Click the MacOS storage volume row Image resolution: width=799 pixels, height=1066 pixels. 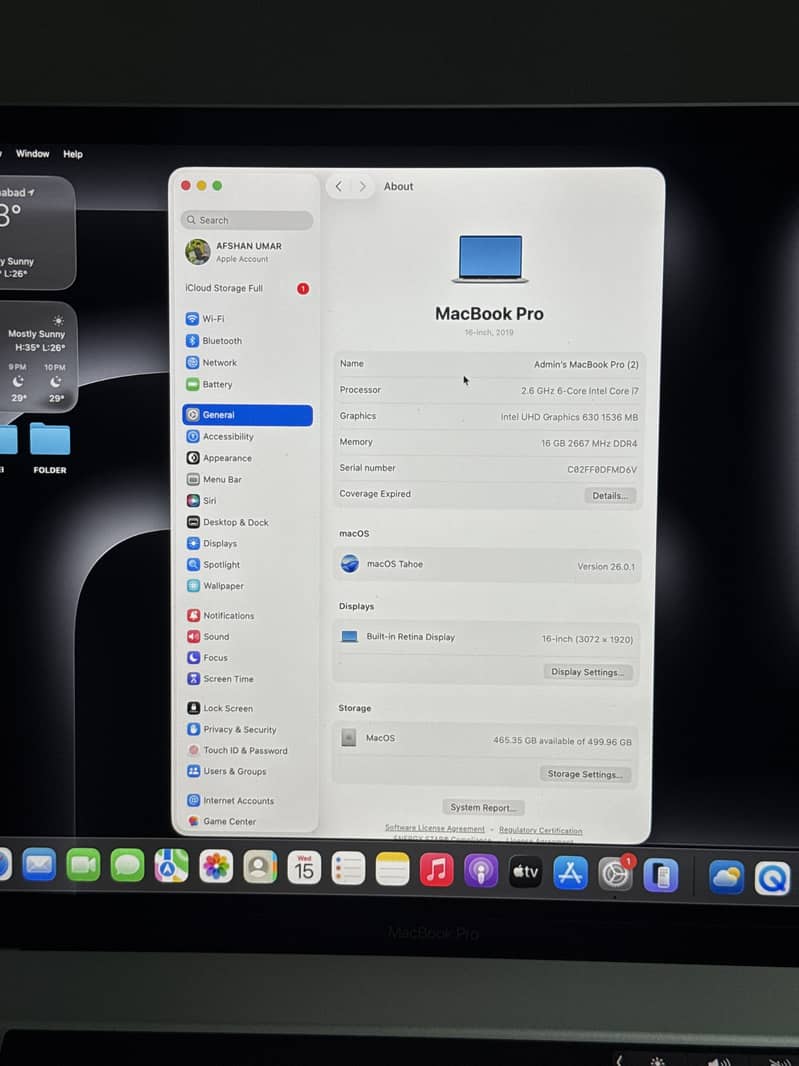click(486, 739)
